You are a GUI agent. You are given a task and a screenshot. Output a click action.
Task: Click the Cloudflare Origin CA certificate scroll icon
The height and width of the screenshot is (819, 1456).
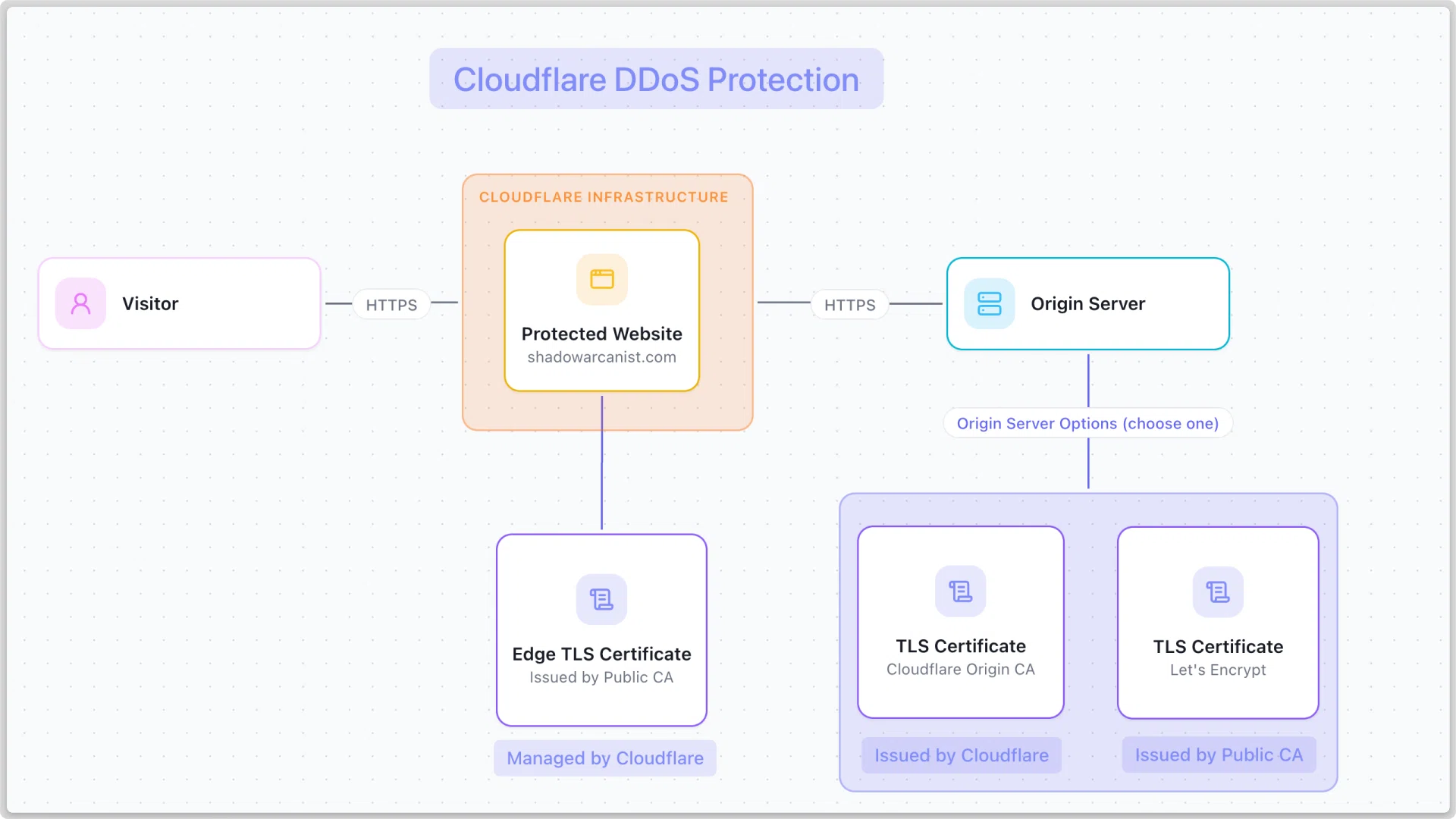961,591
